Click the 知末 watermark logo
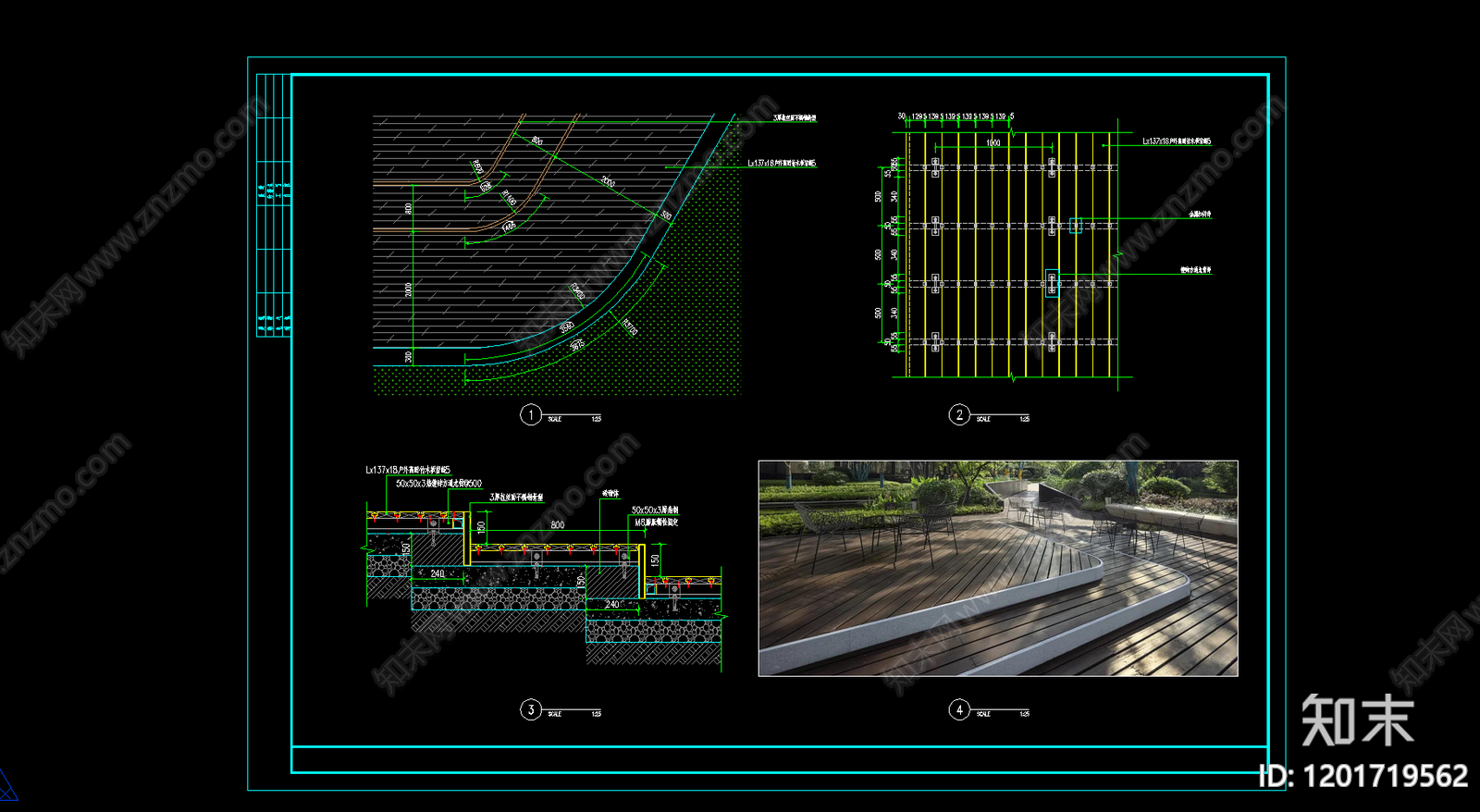The width and height of the screenshot is (1480, 812). pos(1357,720)
